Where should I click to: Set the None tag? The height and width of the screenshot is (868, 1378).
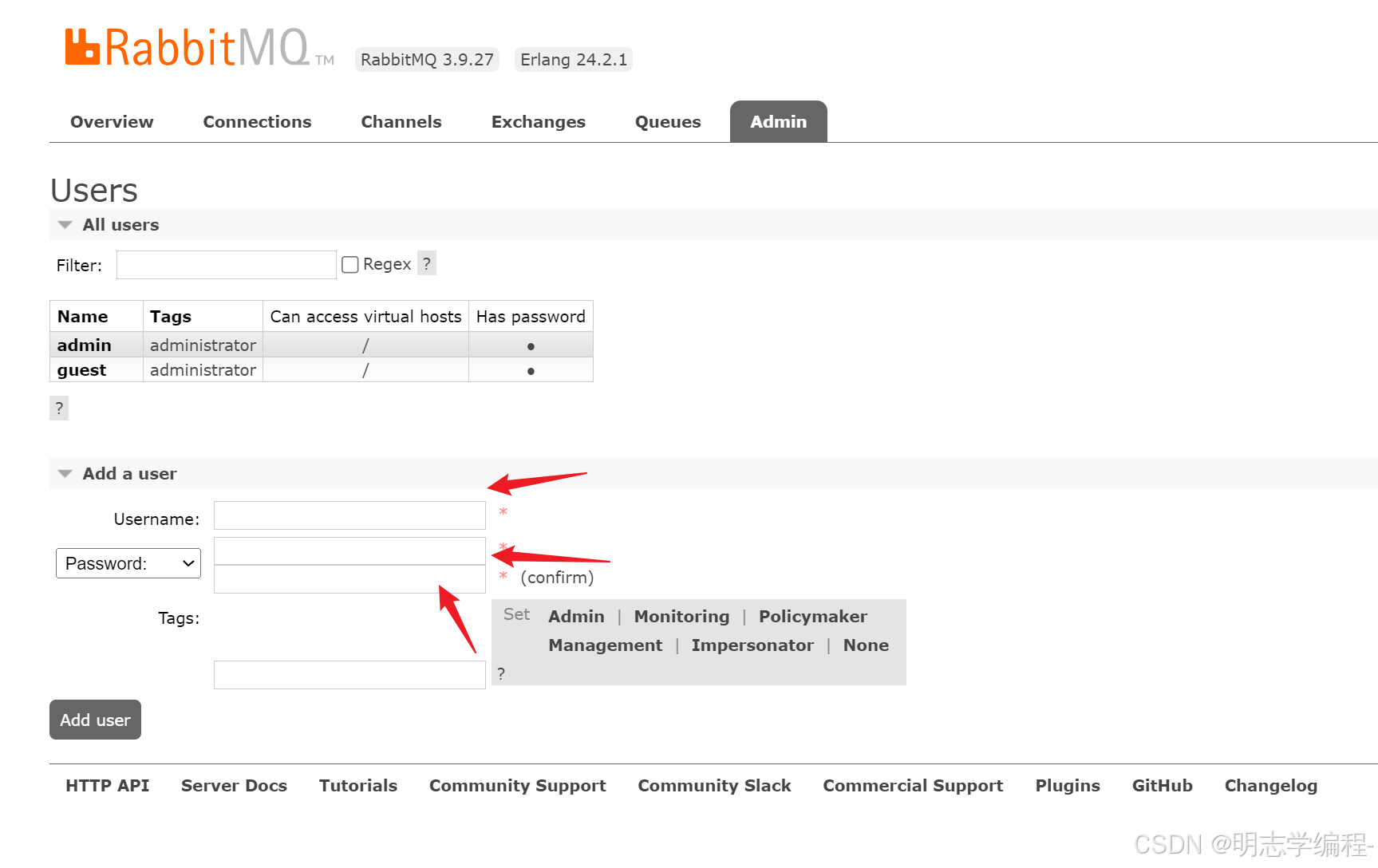pyautogui.click(x=866, y=645)
